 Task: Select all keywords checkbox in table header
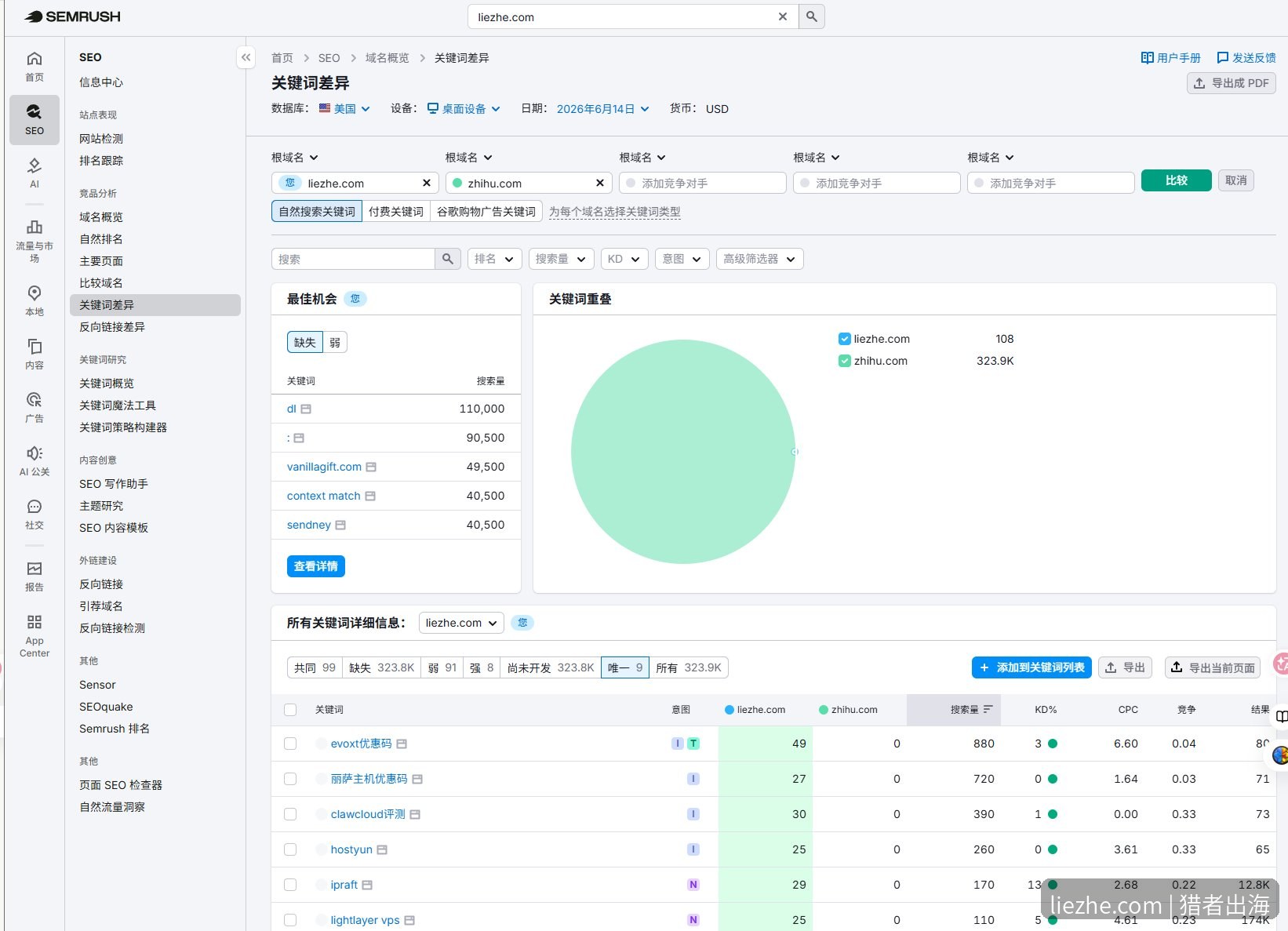pyautogui.click(x=290, y=710)
